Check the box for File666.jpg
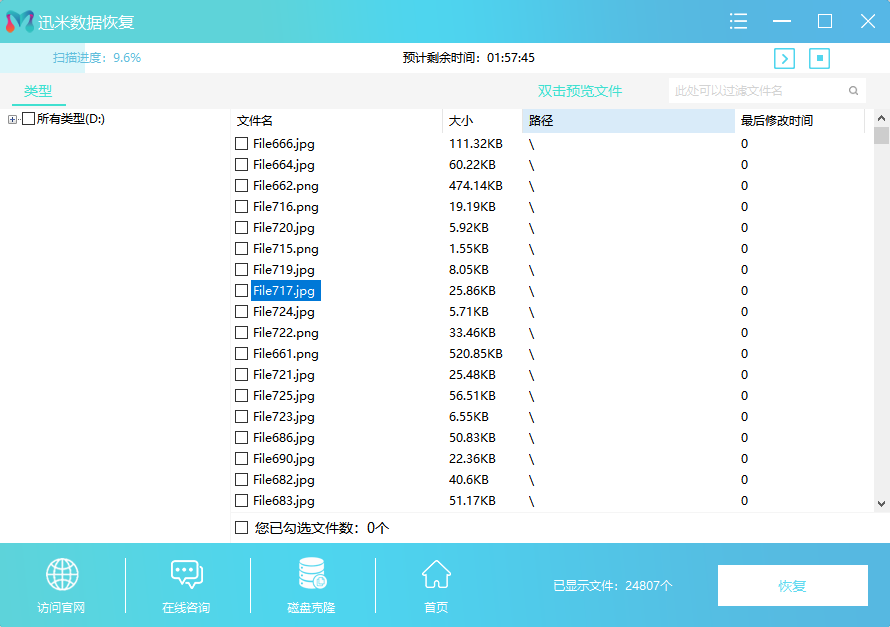890x627 pixels. 241,144
